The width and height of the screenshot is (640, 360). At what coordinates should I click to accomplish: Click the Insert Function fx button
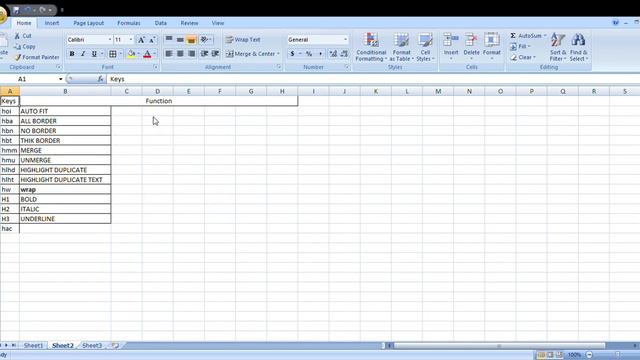point(100,79)
